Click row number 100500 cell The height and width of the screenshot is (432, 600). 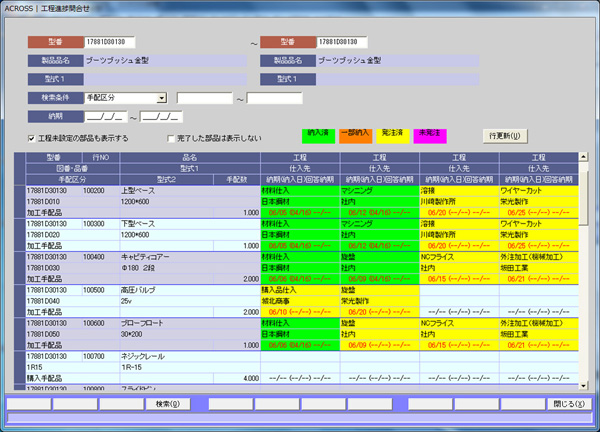click(x=101, y=290)
